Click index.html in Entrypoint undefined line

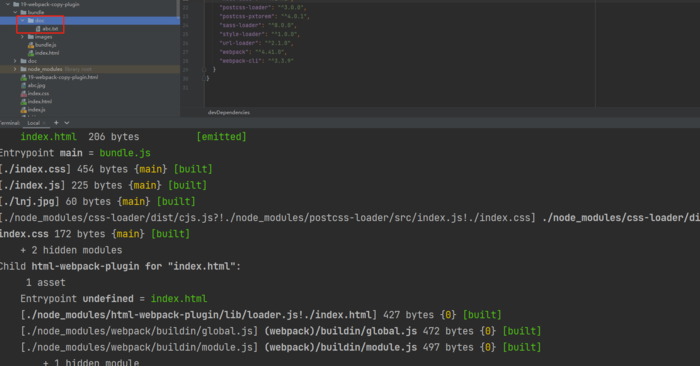pyautogui.click(x=179, y=299)
